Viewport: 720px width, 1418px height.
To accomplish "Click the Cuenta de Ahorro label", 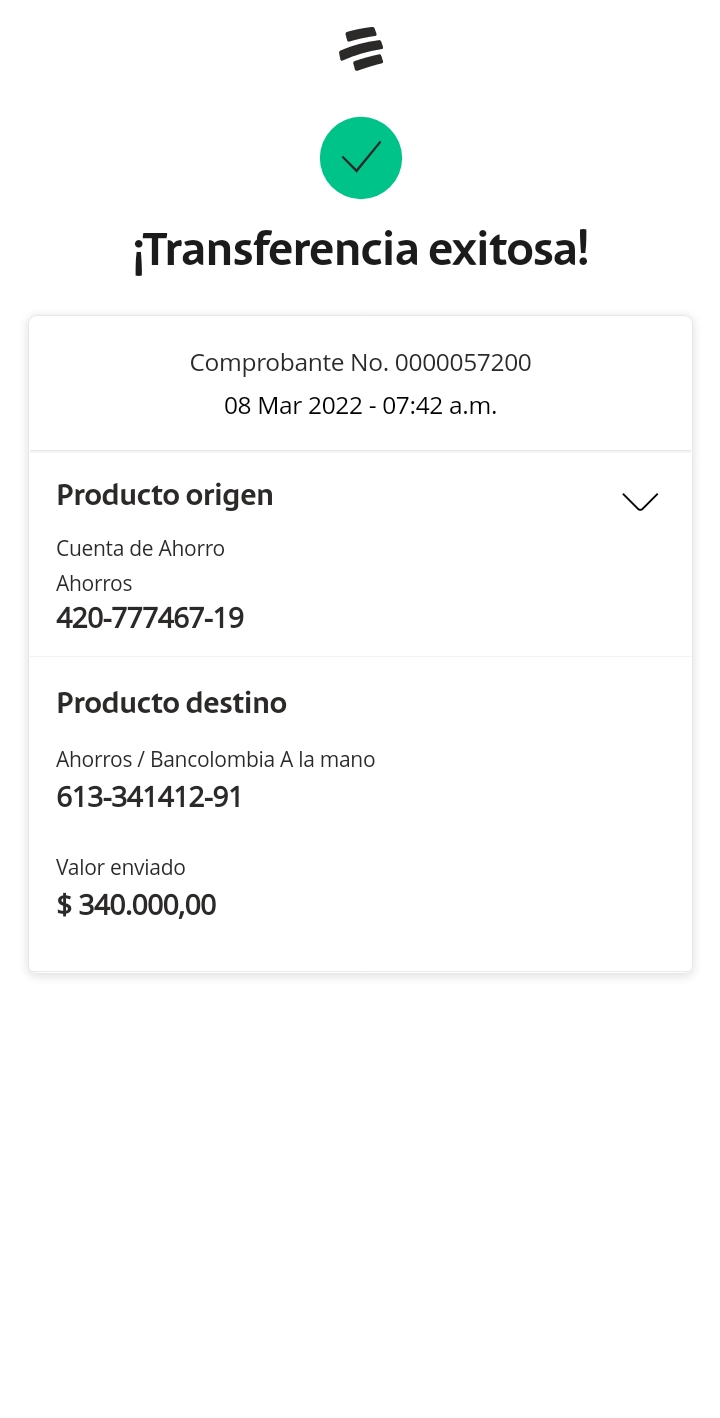I will tap(140, 548).
